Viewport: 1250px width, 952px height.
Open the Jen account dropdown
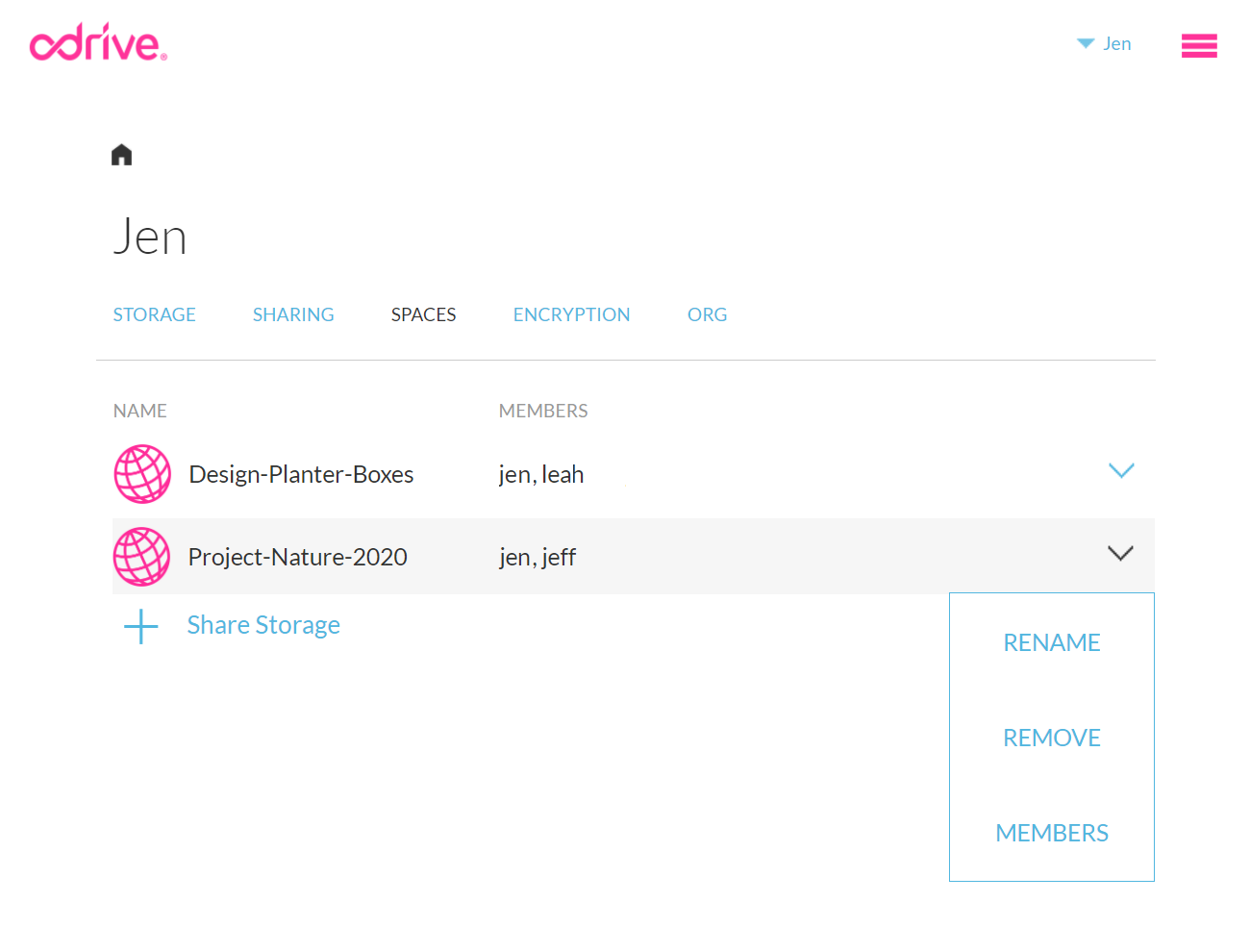coord(1105,43)
